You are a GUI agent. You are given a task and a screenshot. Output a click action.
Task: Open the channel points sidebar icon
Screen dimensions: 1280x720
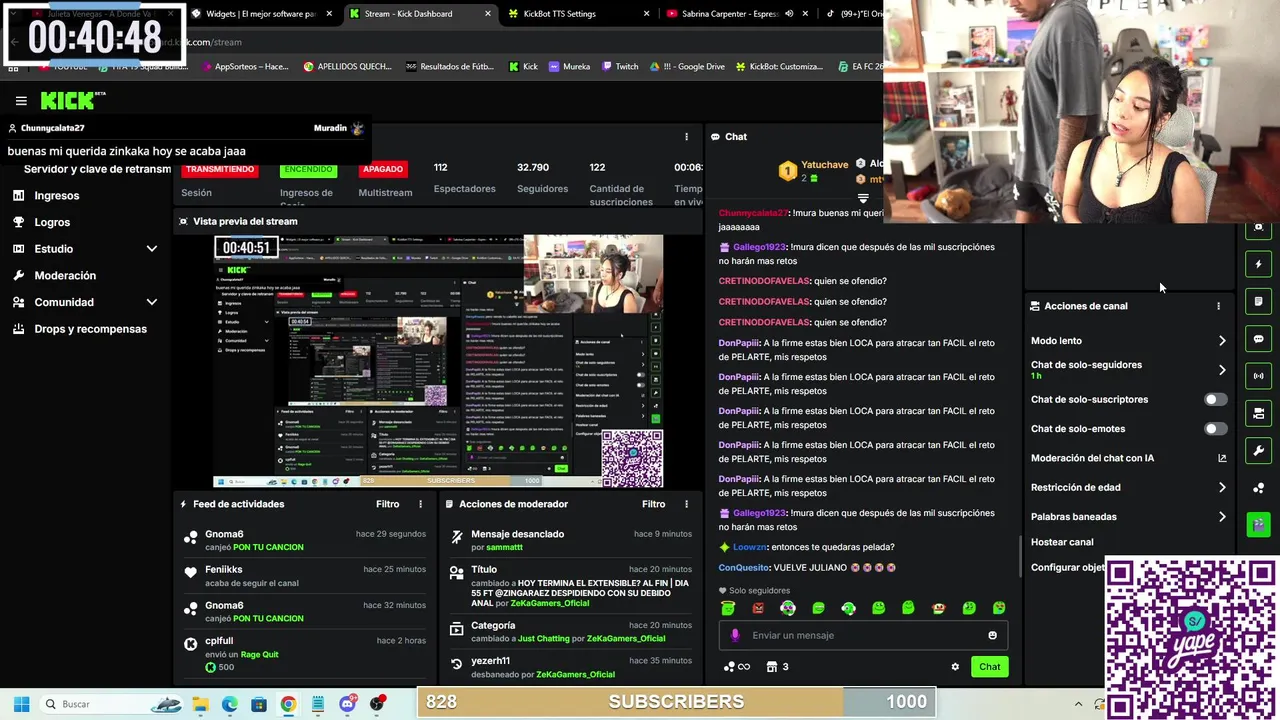1258,488
